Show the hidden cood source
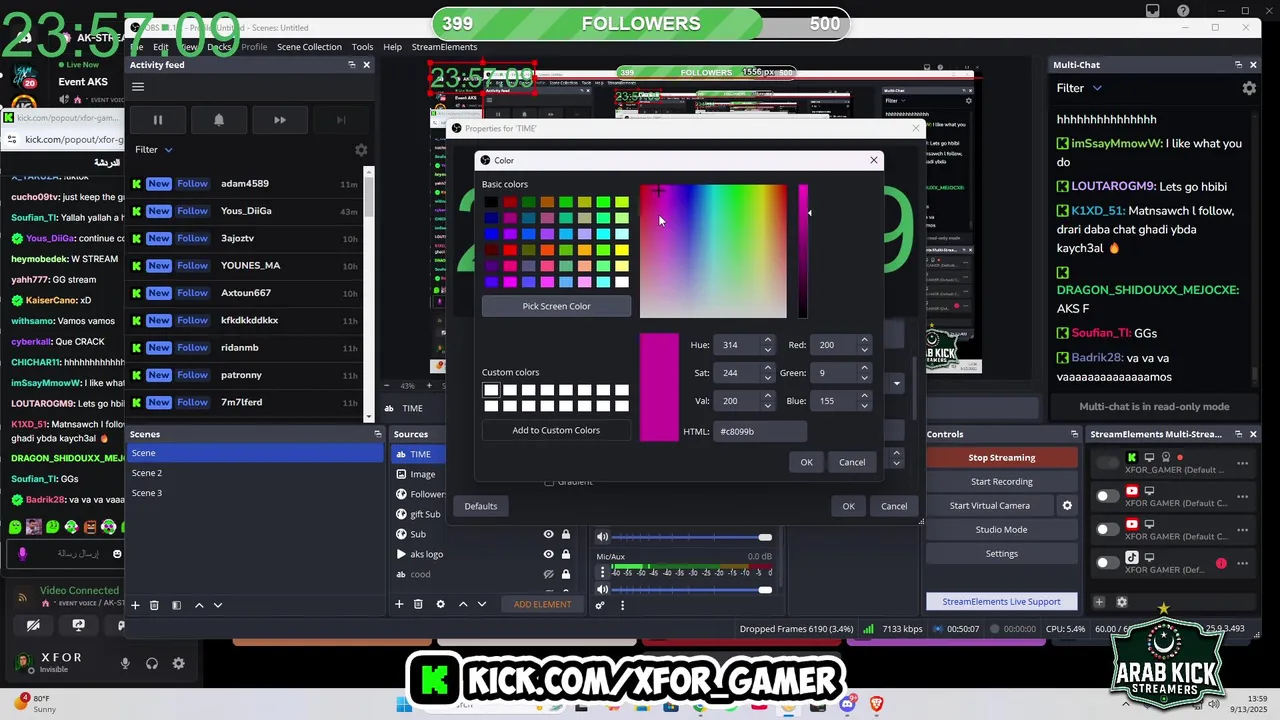 tap(548, 574)
